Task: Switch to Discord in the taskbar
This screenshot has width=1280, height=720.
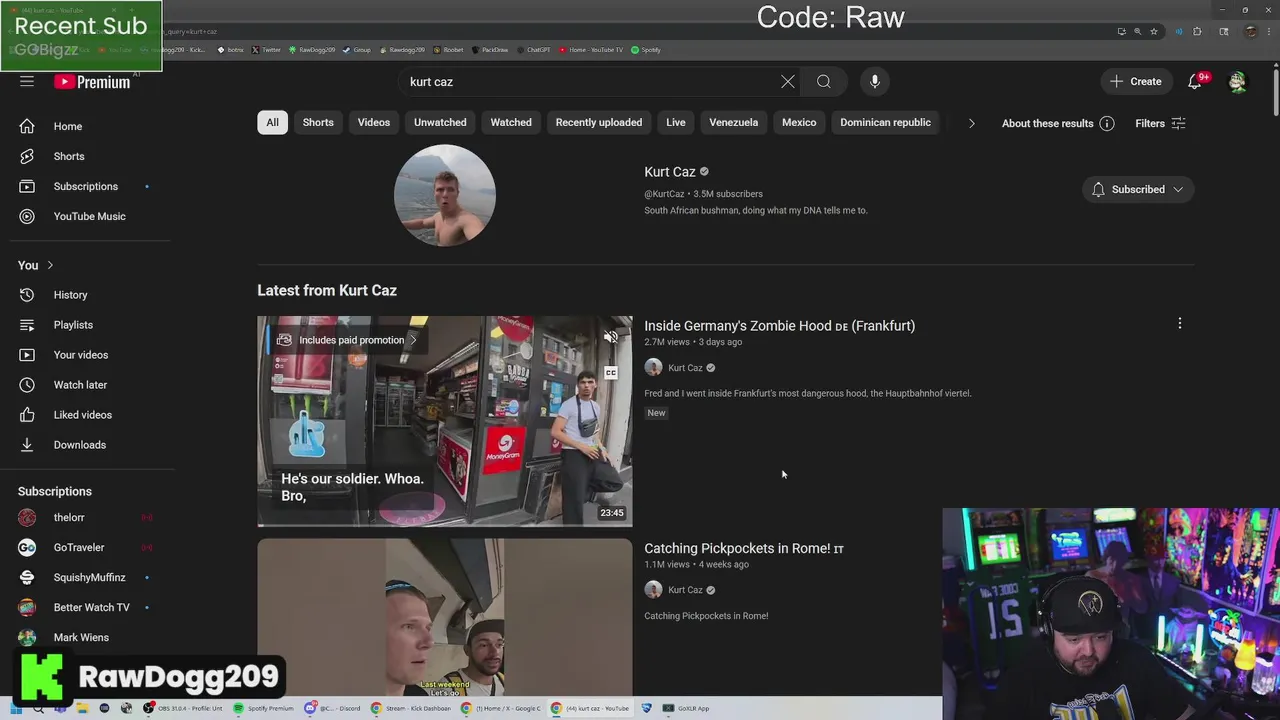Action: point(334,708)
